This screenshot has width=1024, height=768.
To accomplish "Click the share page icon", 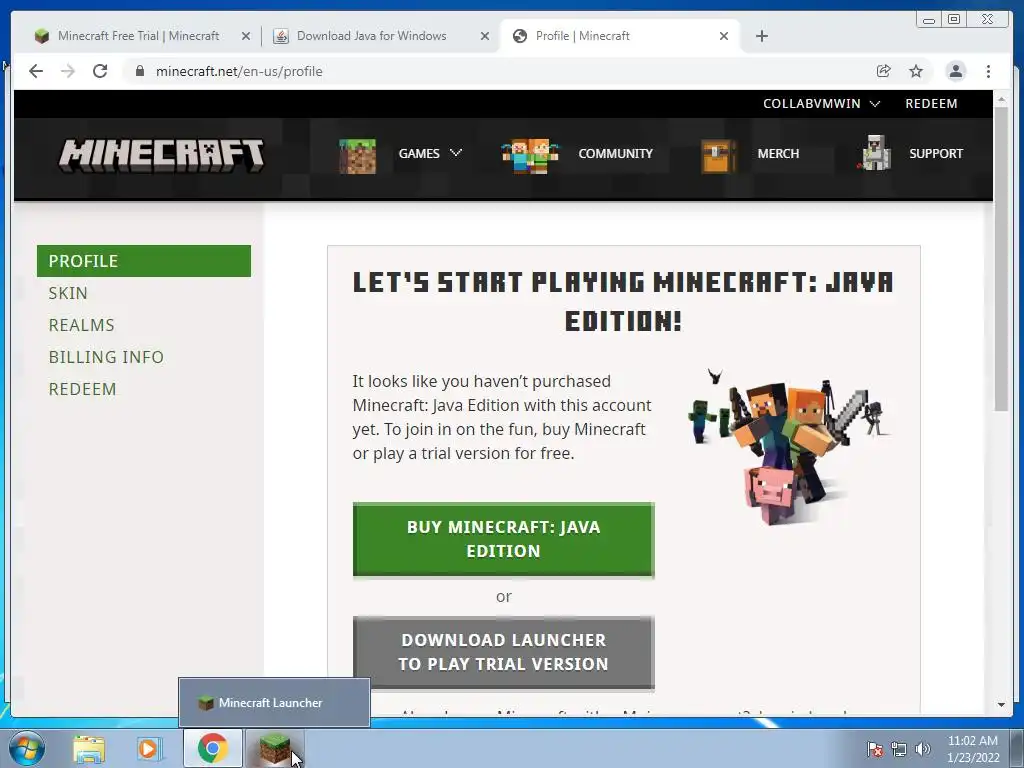I will [x=884, y=71].
